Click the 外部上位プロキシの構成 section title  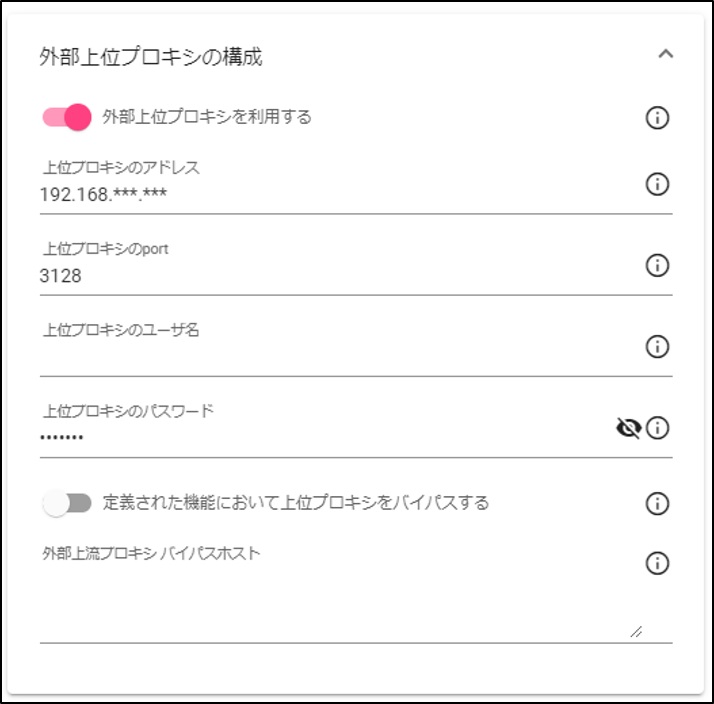click(151, 57)
